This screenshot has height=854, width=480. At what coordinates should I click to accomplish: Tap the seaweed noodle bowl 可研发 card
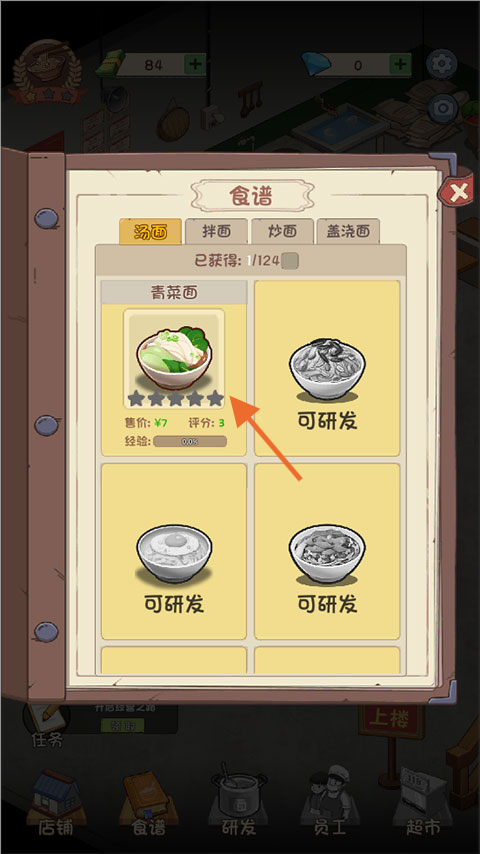(x=327, y=369)
